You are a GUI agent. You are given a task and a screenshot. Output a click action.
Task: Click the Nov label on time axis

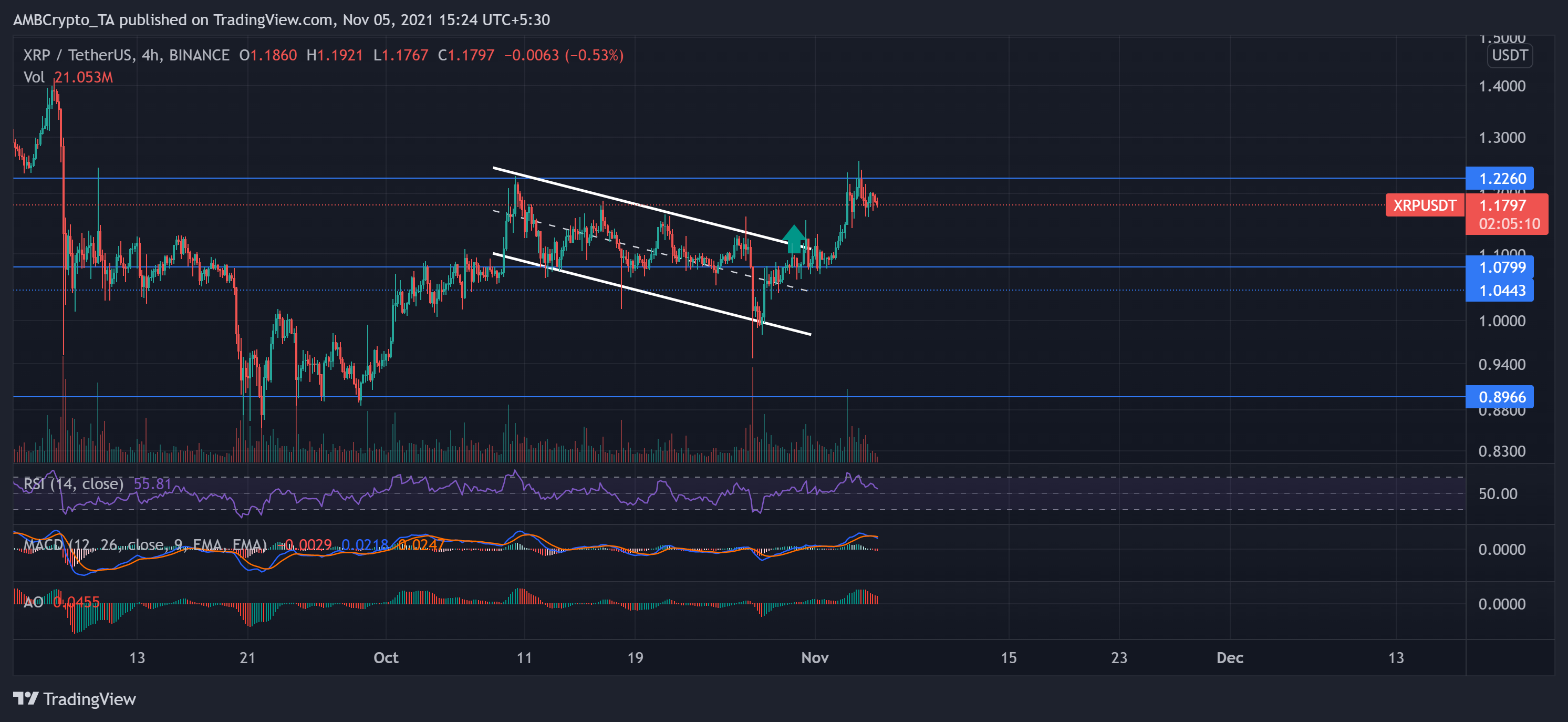(x=814, y=658)
